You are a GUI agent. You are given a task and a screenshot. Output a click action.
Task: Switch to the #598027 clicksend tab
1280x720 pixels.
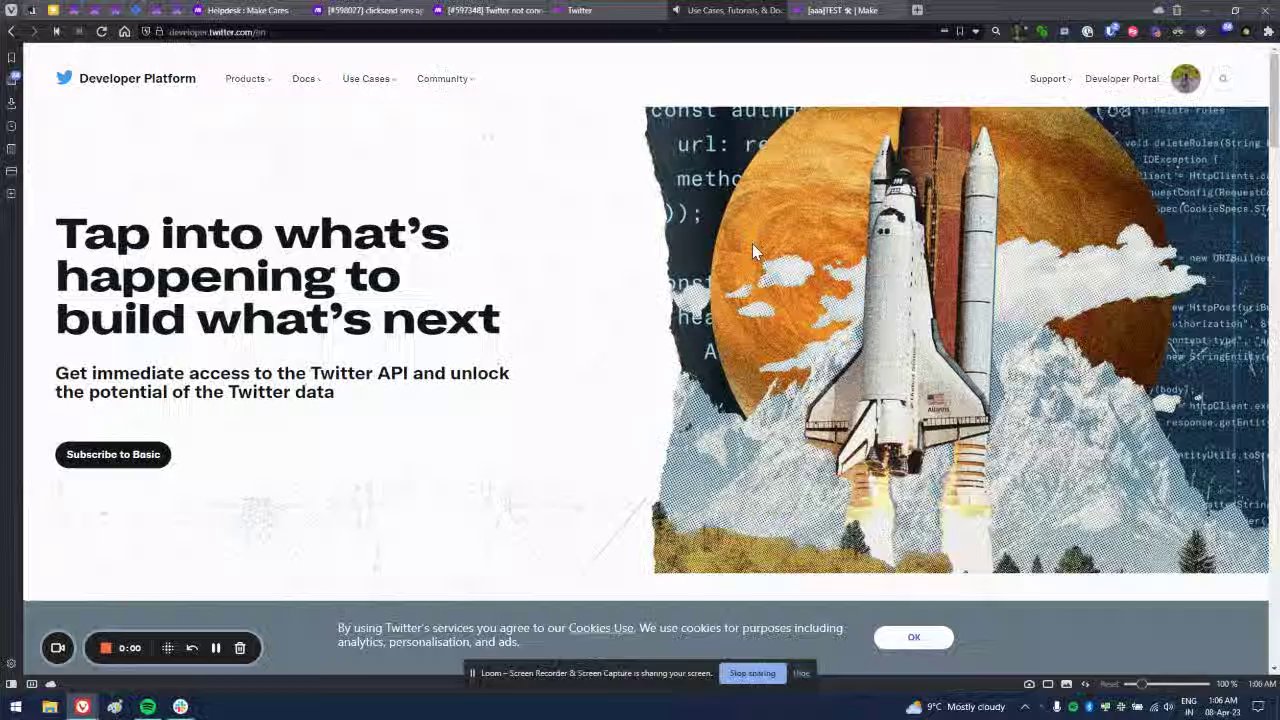(368, 10)
